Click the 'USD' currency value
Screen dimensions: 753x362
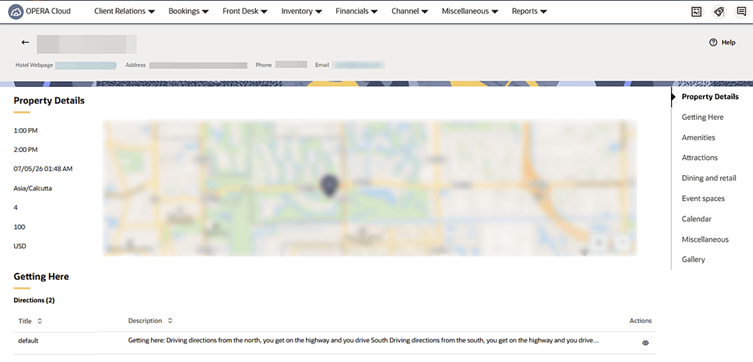[20, 246]
